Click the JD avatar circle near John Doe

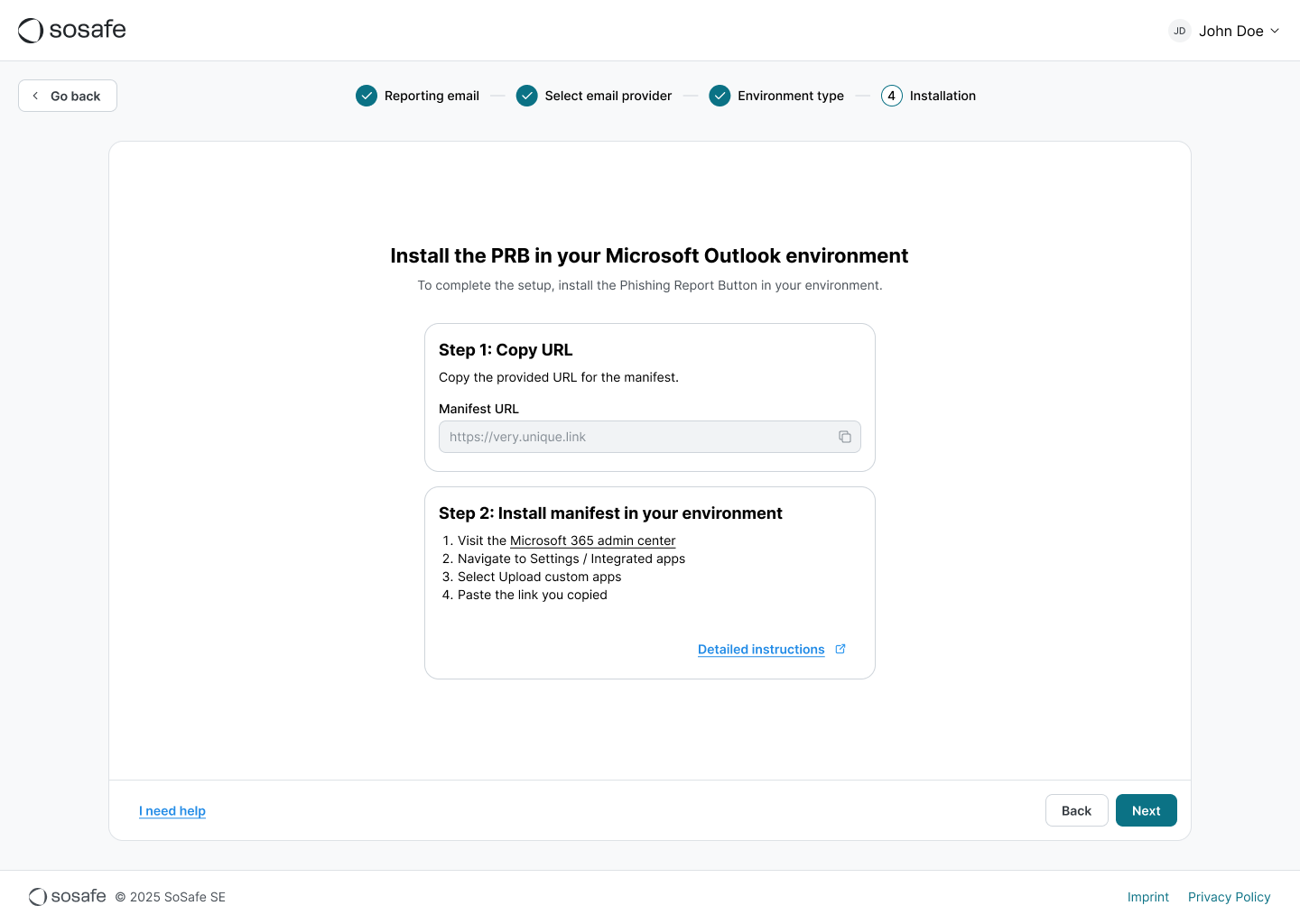[x=1180, y=31]
